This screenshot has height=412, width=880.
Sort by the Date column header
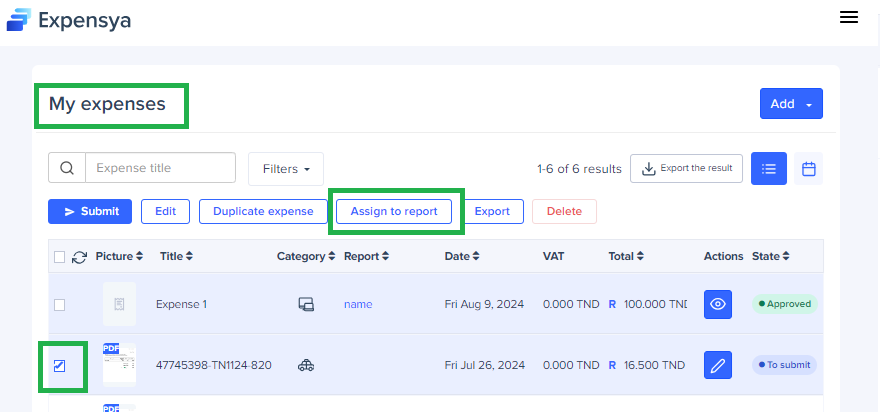[x=462, y=257]
